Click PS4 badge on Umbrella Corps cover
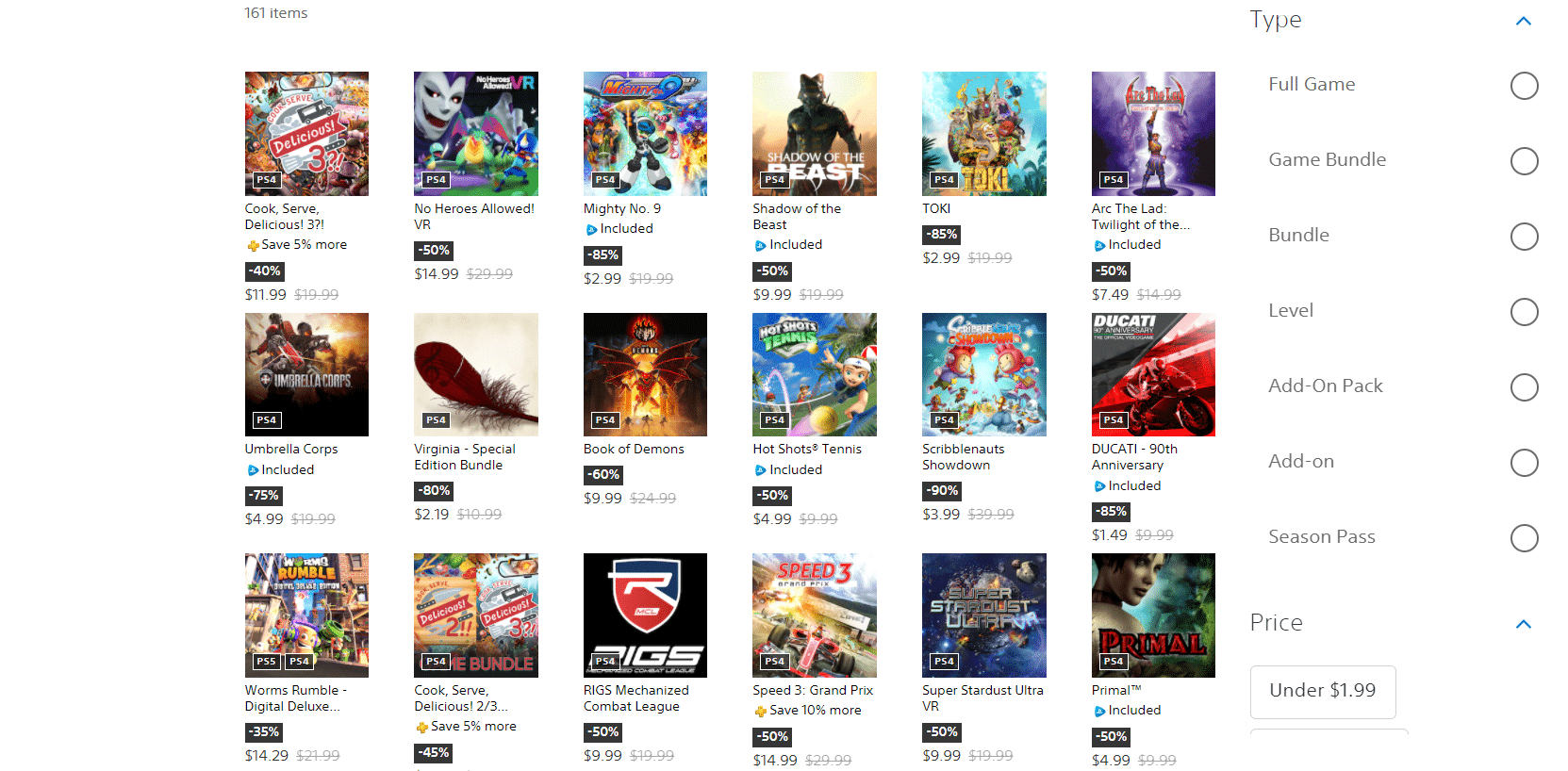The image size is (1568, 771). coord(267,420)
